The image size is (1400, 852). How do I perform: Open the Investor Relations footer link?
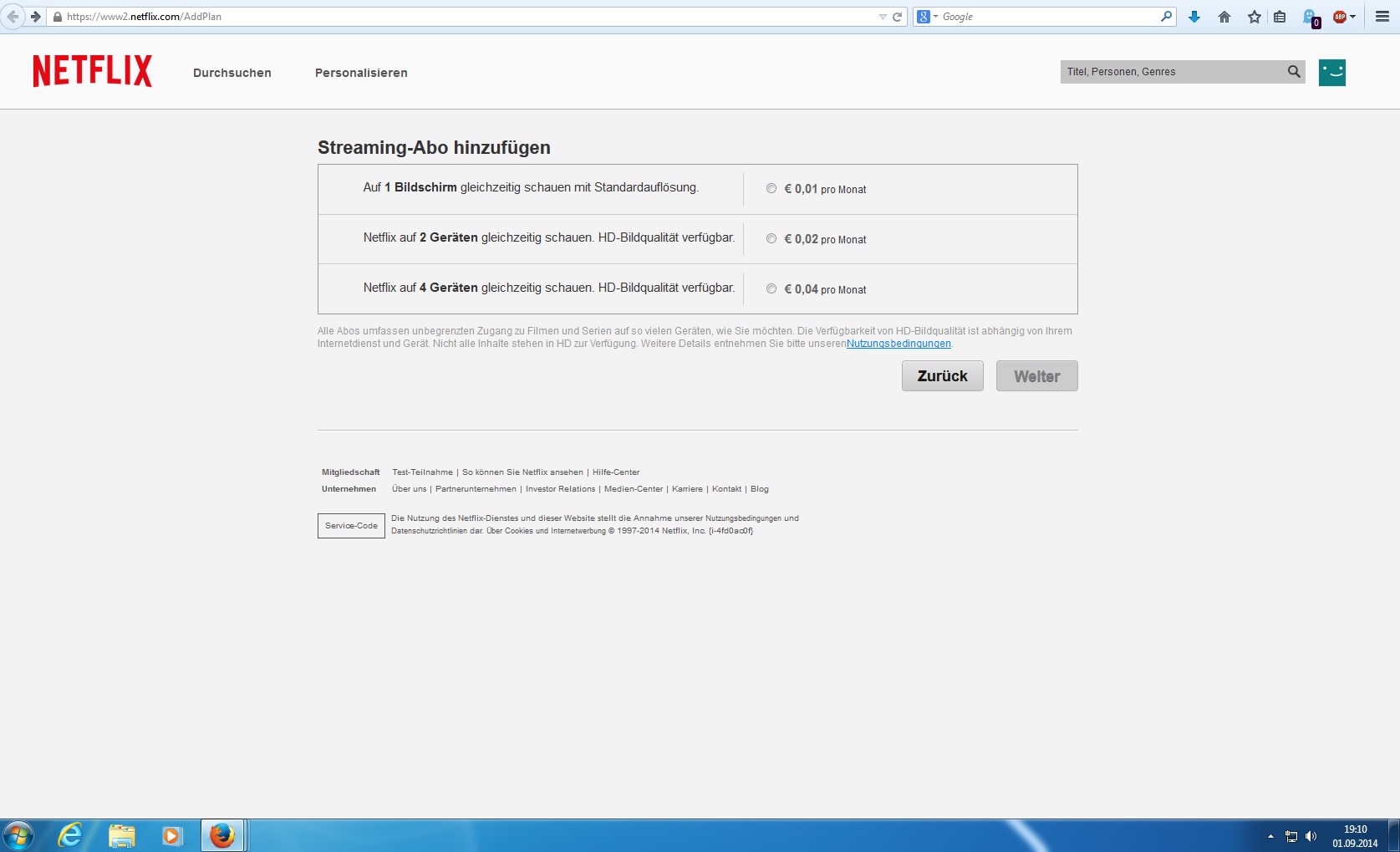tap(561, 489)
